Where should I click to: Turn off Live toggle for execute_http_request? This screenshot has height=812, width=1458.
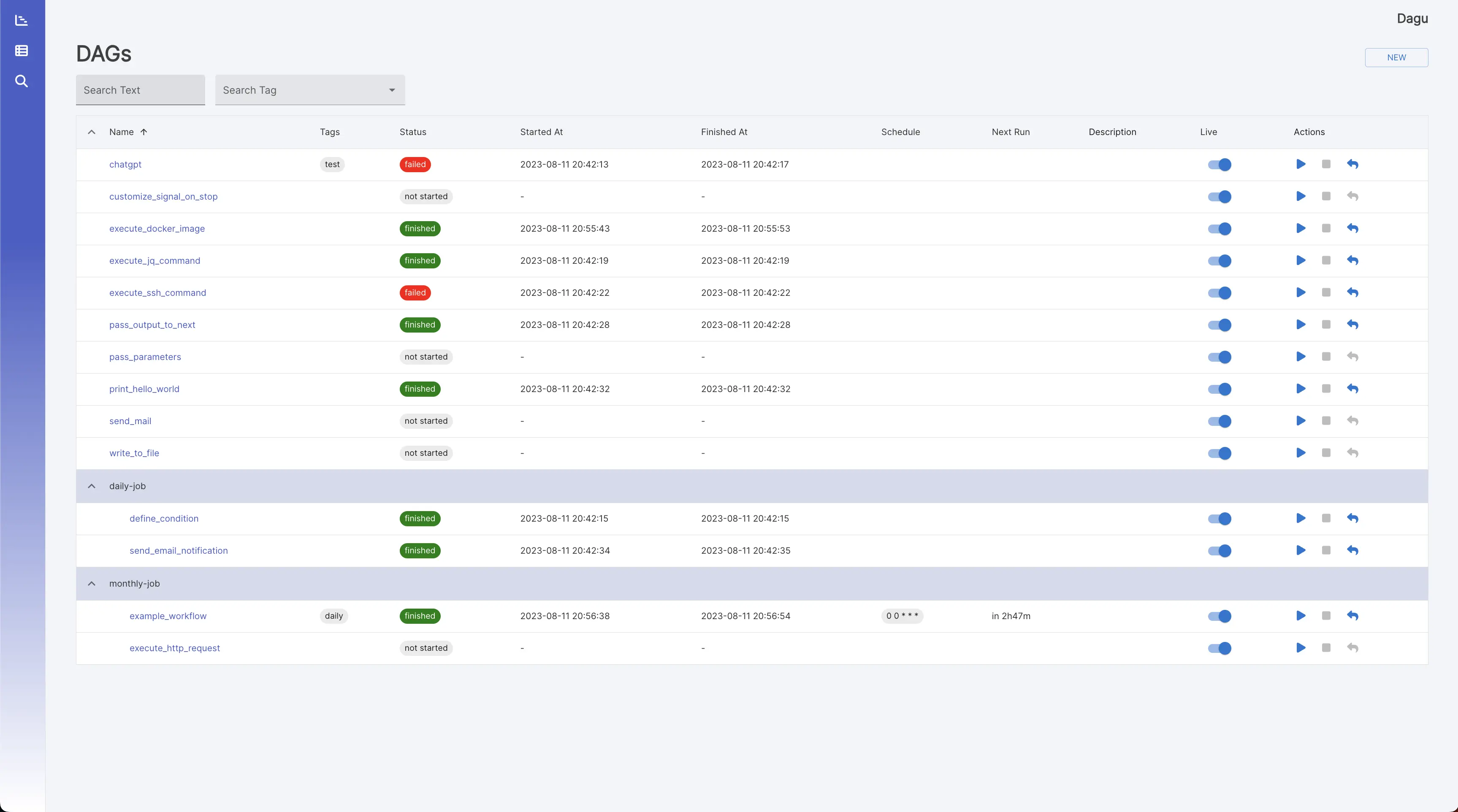(x=1219, y=648)
